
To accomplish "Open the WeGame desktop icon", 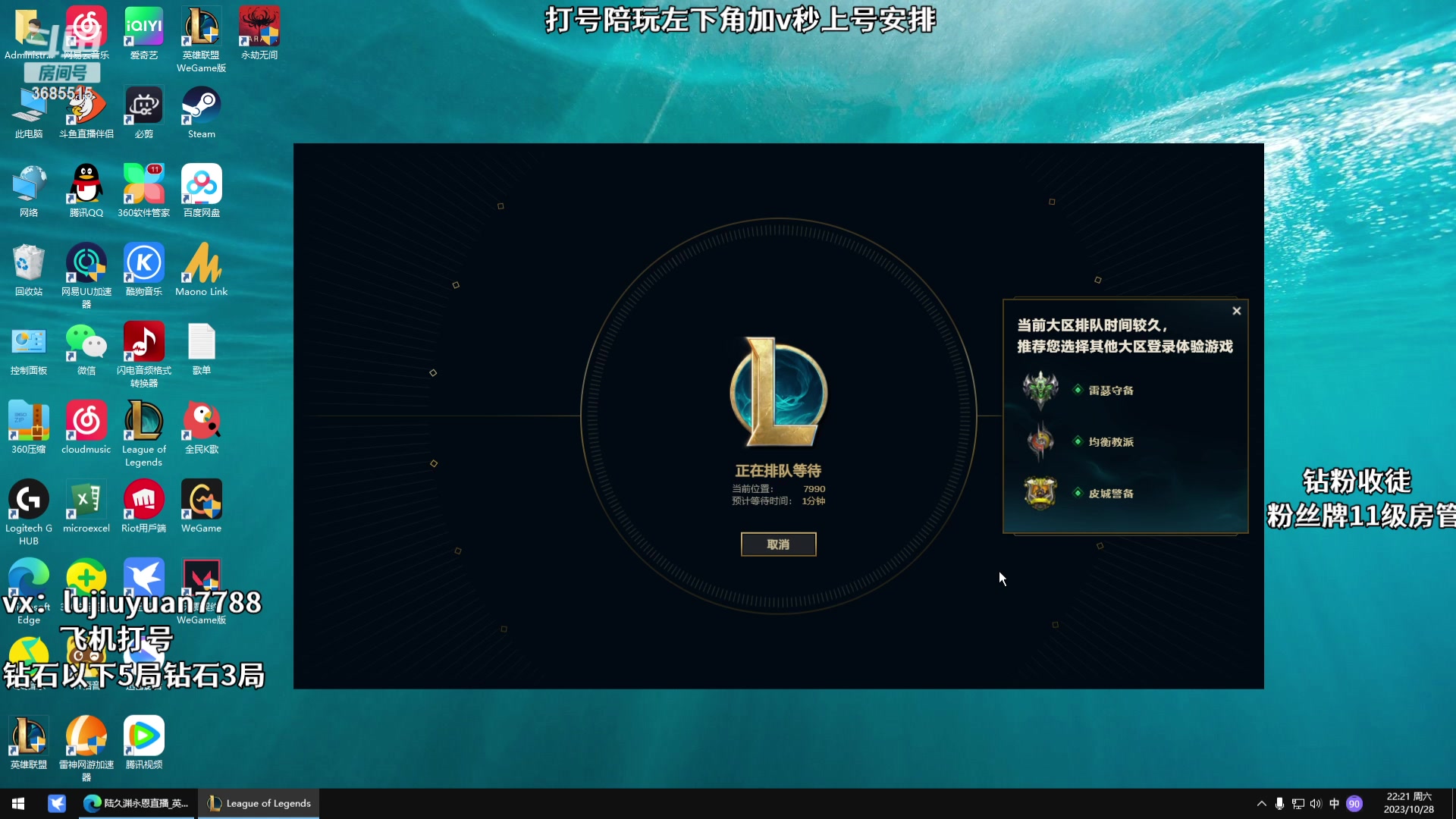I will point(201,507).
